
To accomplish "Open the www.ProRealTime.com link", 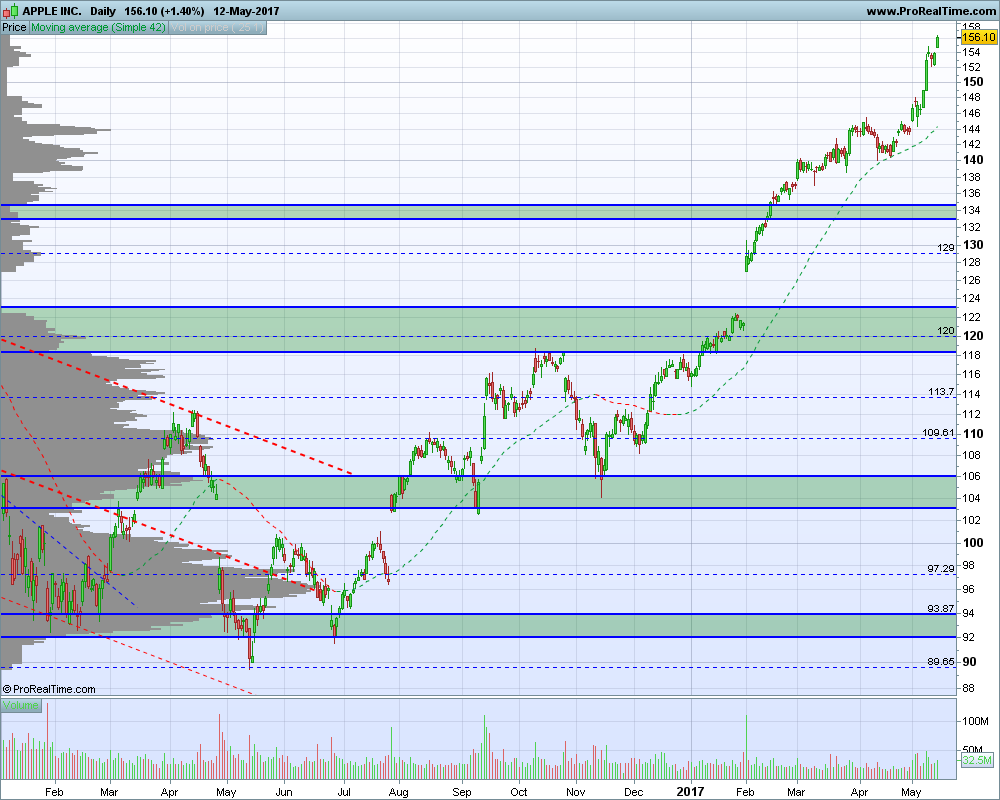I will (x=930, y=11).
